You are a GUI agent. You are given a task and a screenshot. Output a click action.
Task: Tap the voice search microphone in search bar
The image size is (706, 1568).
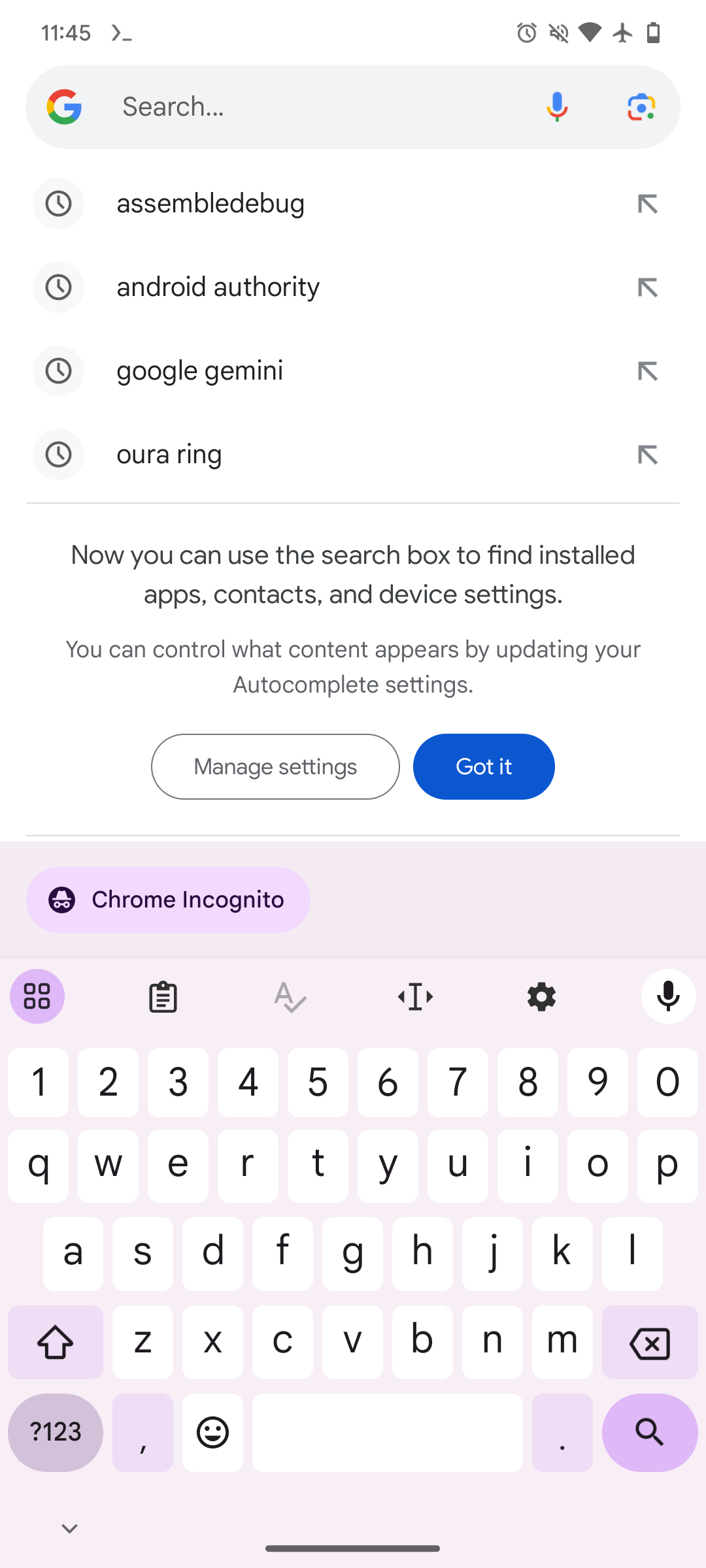tap(557, 107)
